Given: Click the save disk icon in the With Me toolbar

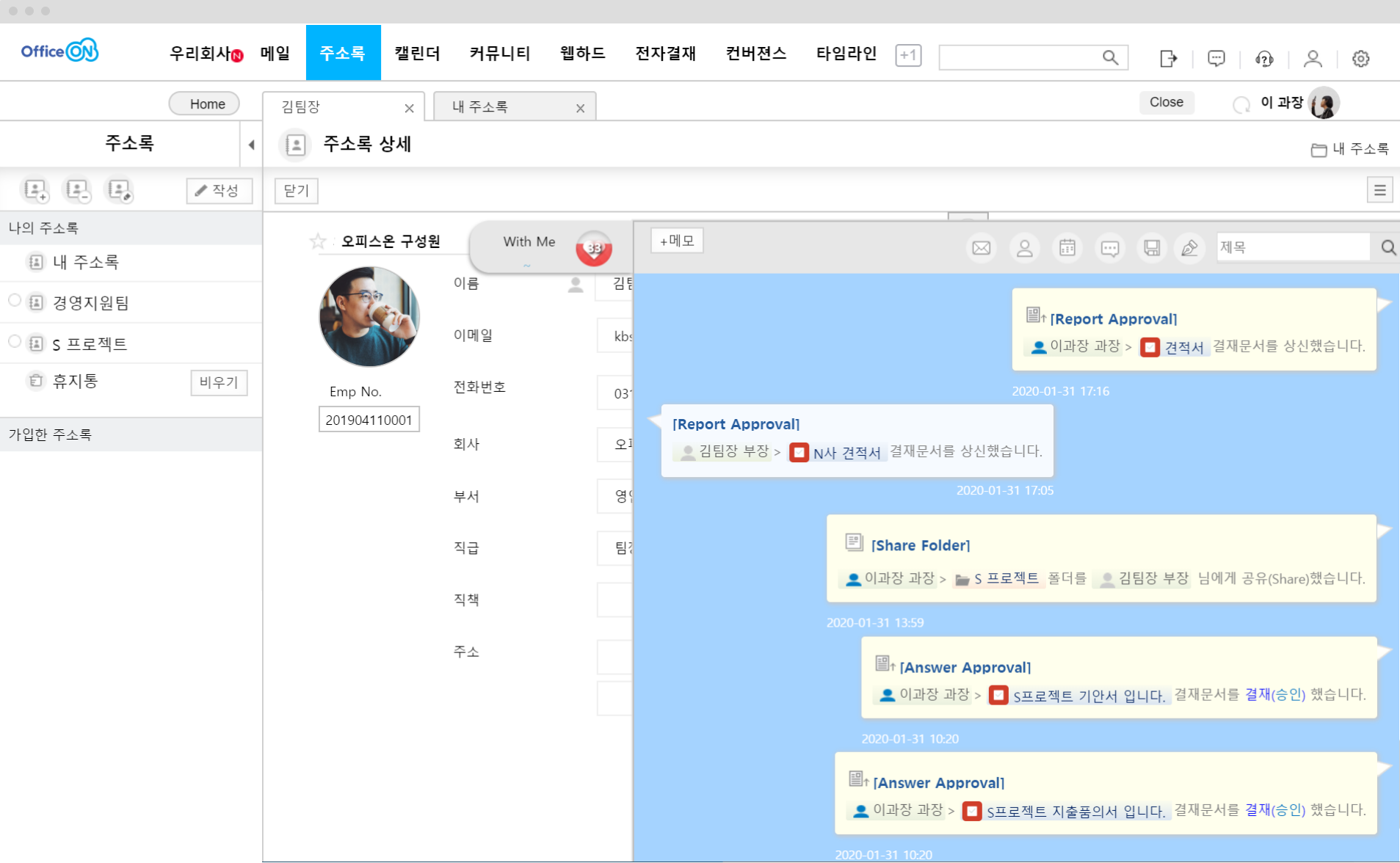Looking at the screenshot, I should click(x=1152, y=248).
